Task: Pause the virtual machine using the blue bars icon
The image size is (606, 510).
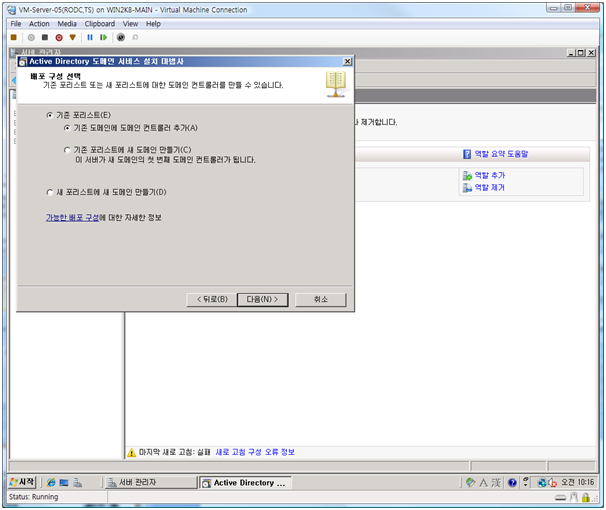Action: coord(90,37)
